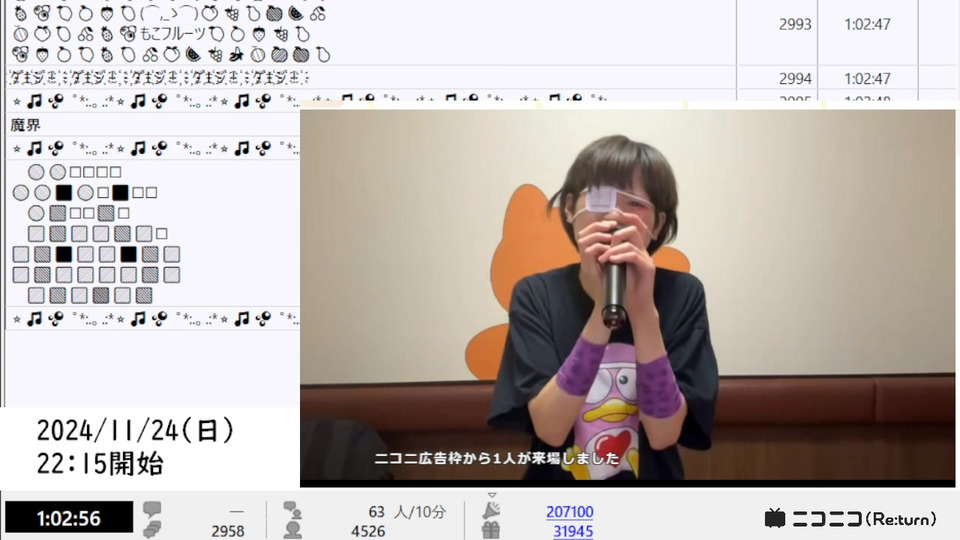Click the 1:02:56 elapsed time display
Image resolution: width=960 pixels, height=540 pixels.
[69, 518]
